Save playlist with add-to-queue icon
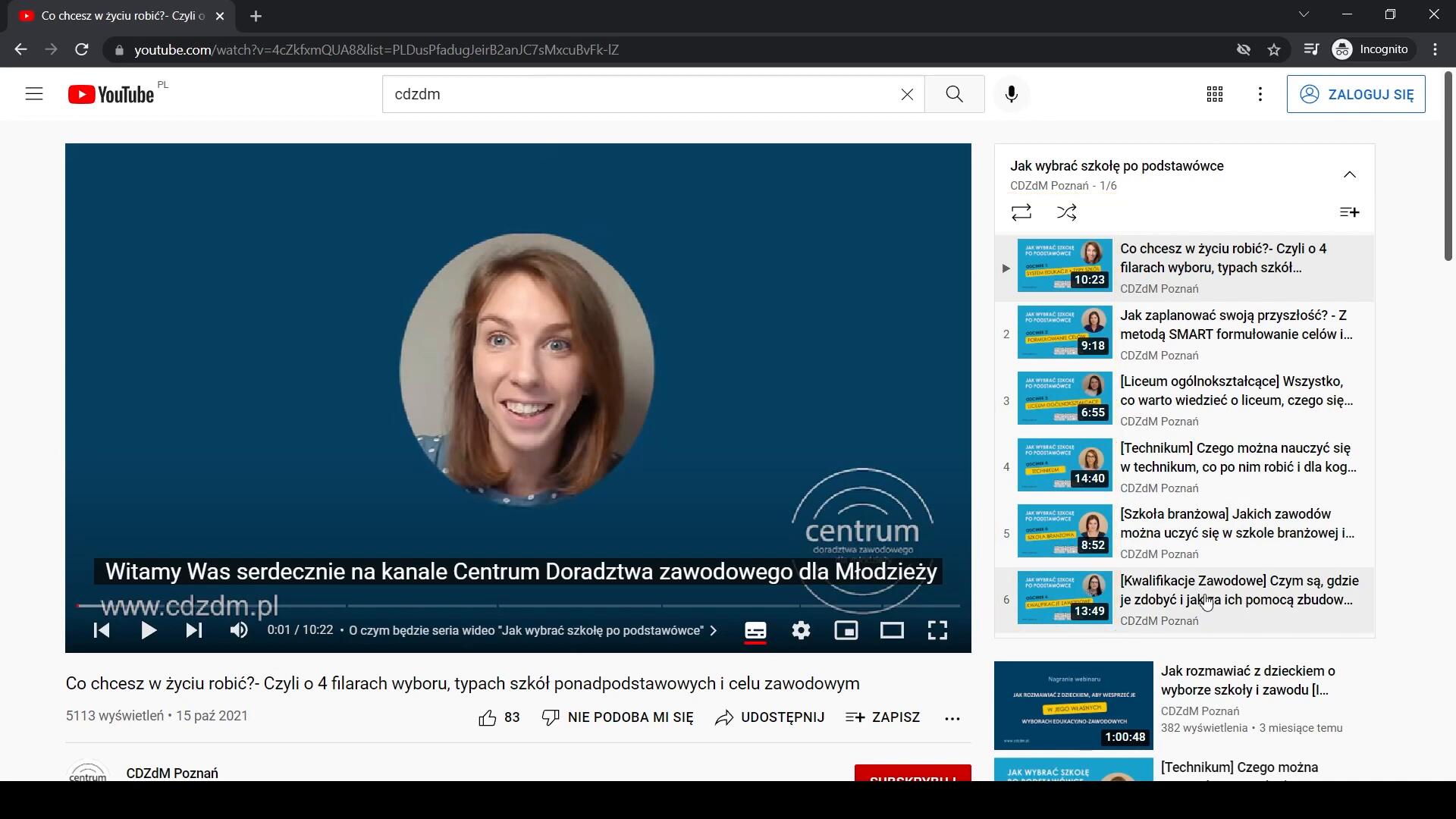The height and width of the screenshot is (819, 1456). point(1349,212)
